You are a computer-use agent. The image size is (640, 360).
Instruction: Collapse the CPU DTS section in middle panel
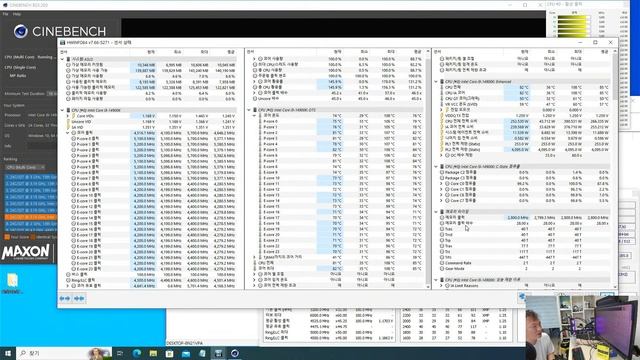249,110
